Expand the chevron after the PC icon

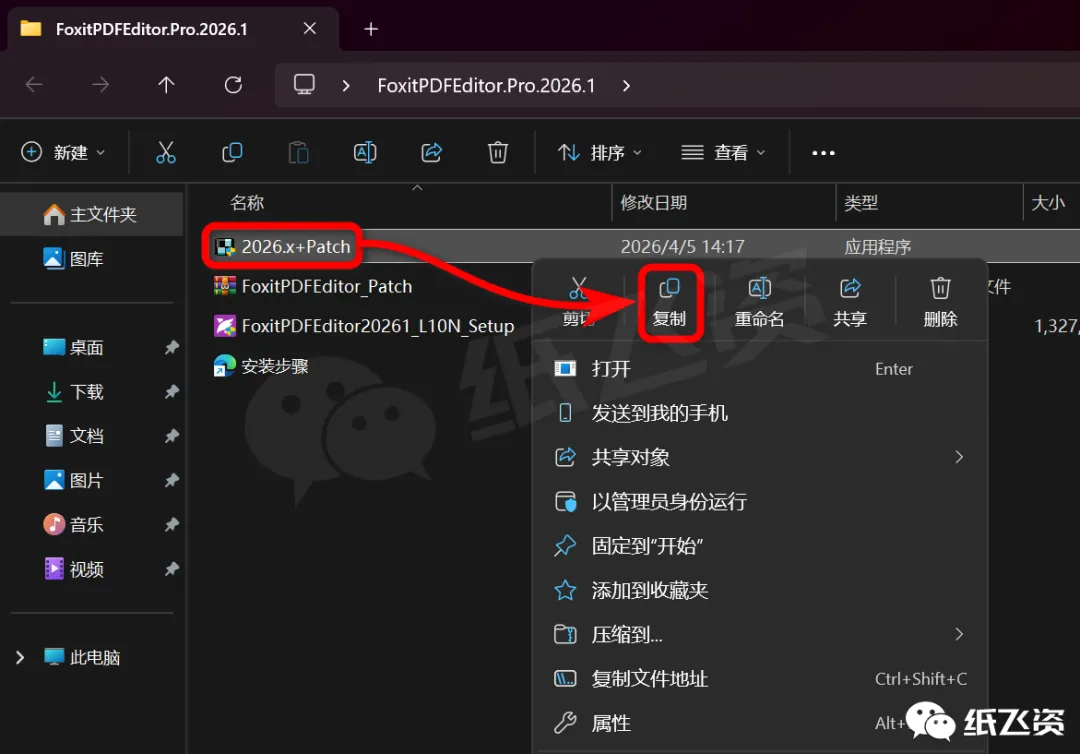click(346, 85)
